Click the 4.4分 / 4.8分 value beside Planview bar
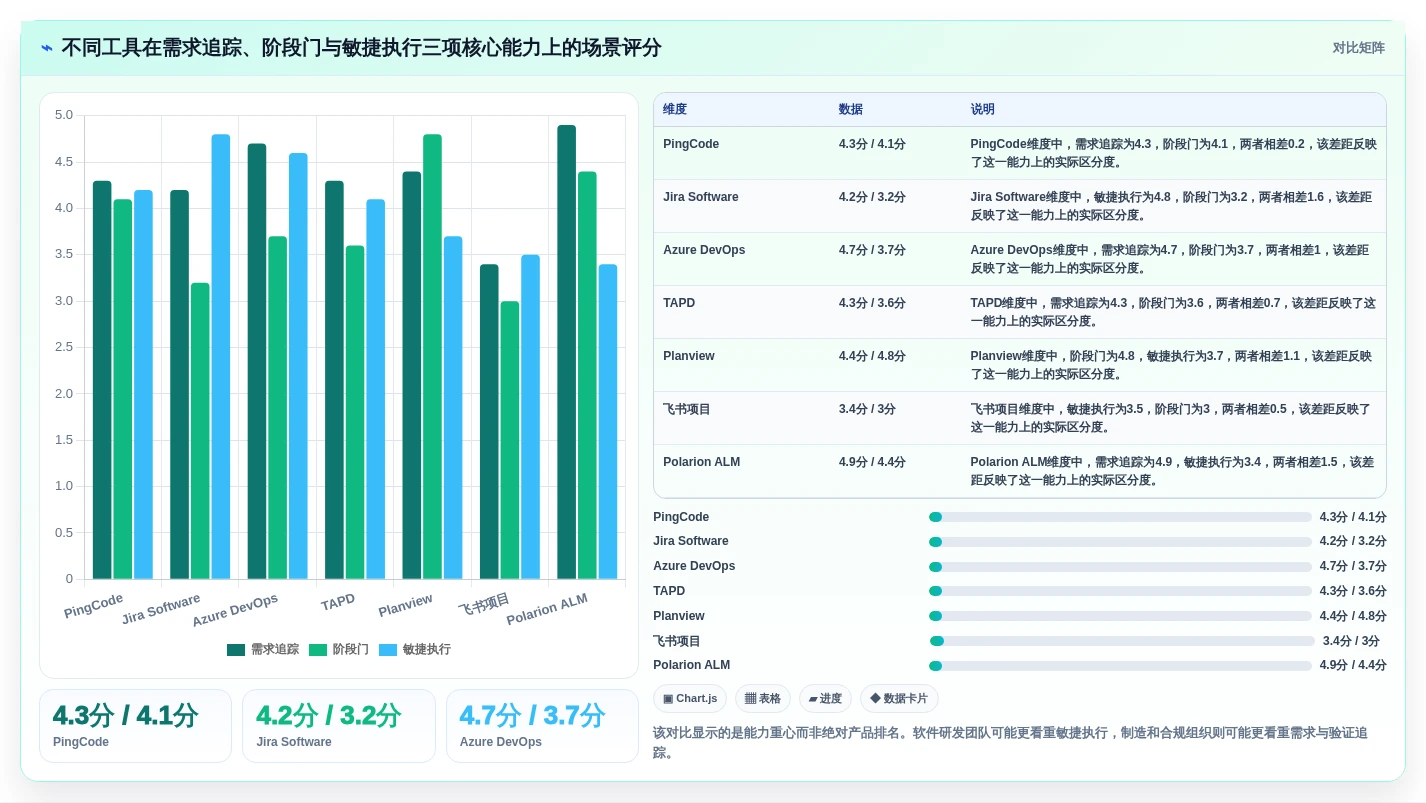Image resolution: width=1426 pixels, height=803 pixels. (1353, 616)
